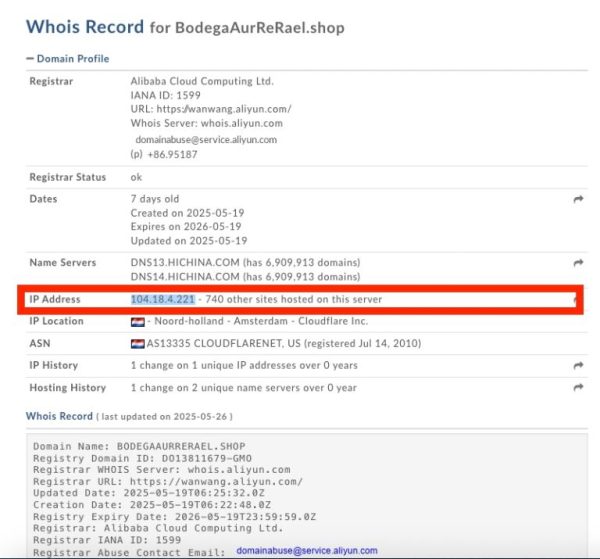Click the Netherlands flag in the IP Location row

coord(137,322)
